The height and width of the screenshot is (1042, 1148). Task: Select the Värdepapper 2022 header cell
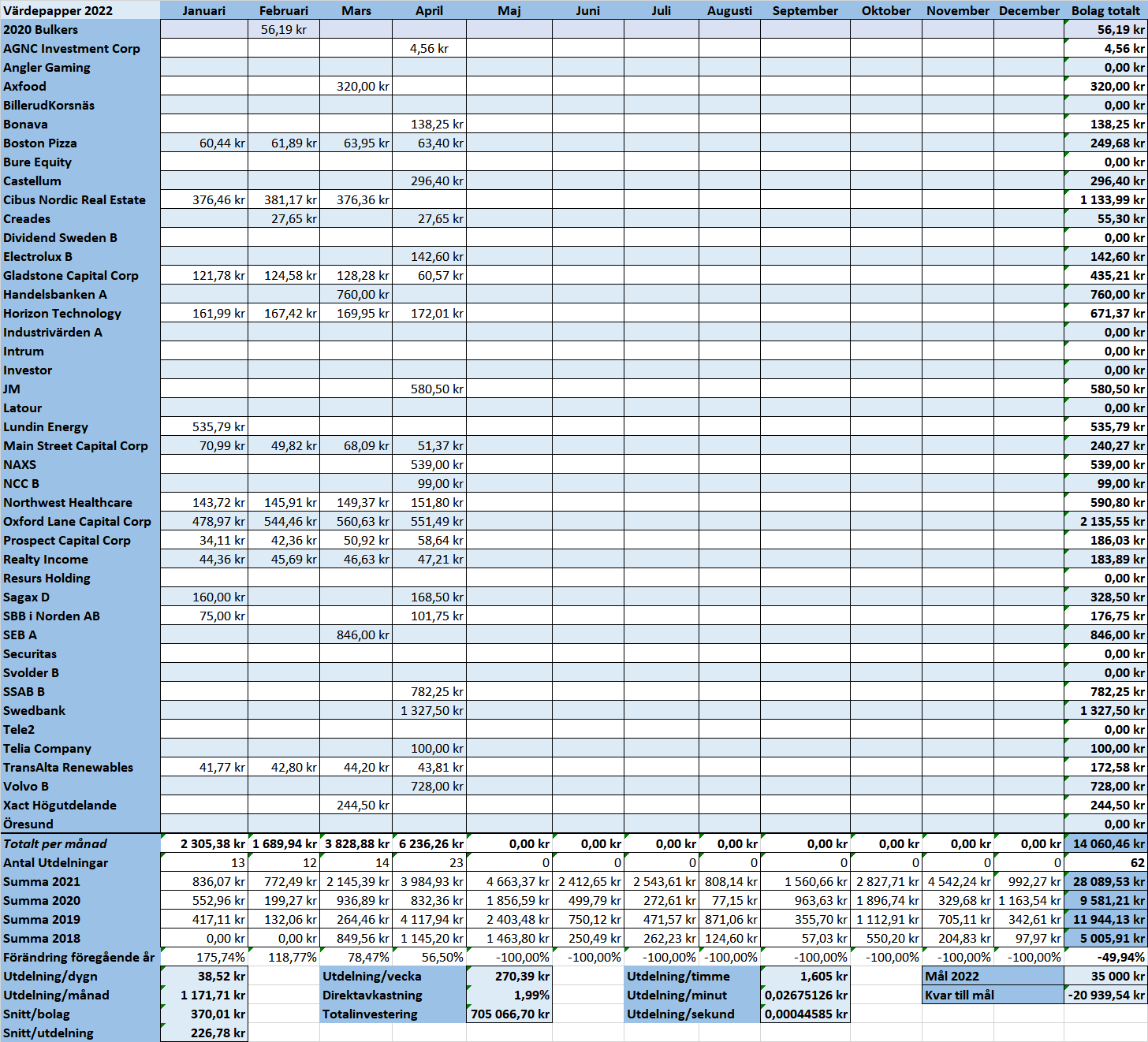pyautogui.click(x=80, y=10)
